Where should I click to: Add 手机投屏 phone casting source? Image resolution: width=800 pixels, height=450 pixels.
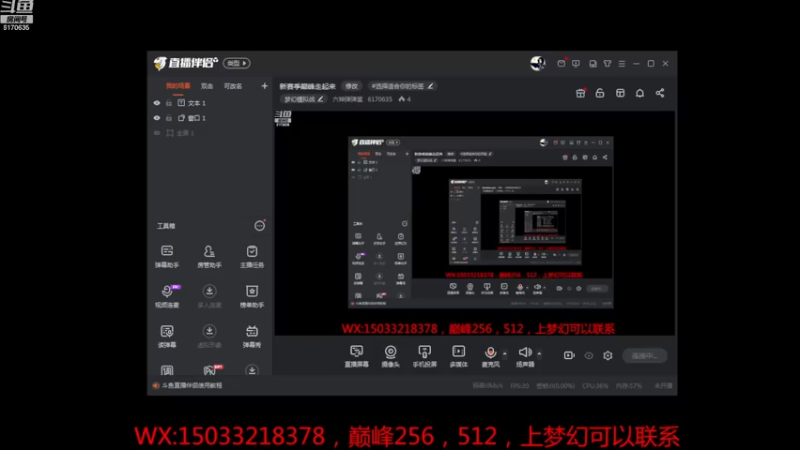[424, 356]
